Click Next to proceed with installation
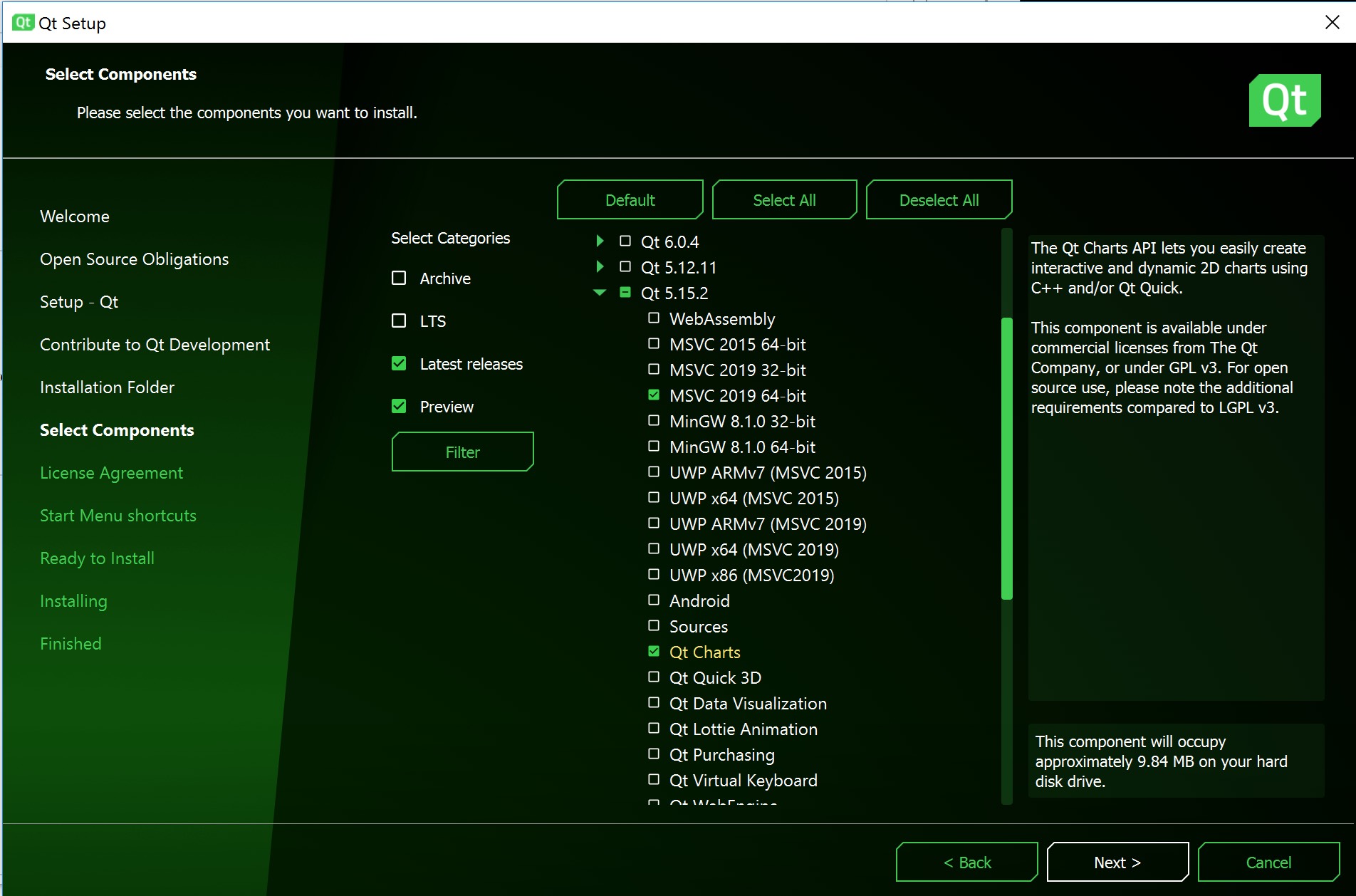 [x=1117, y=862]
